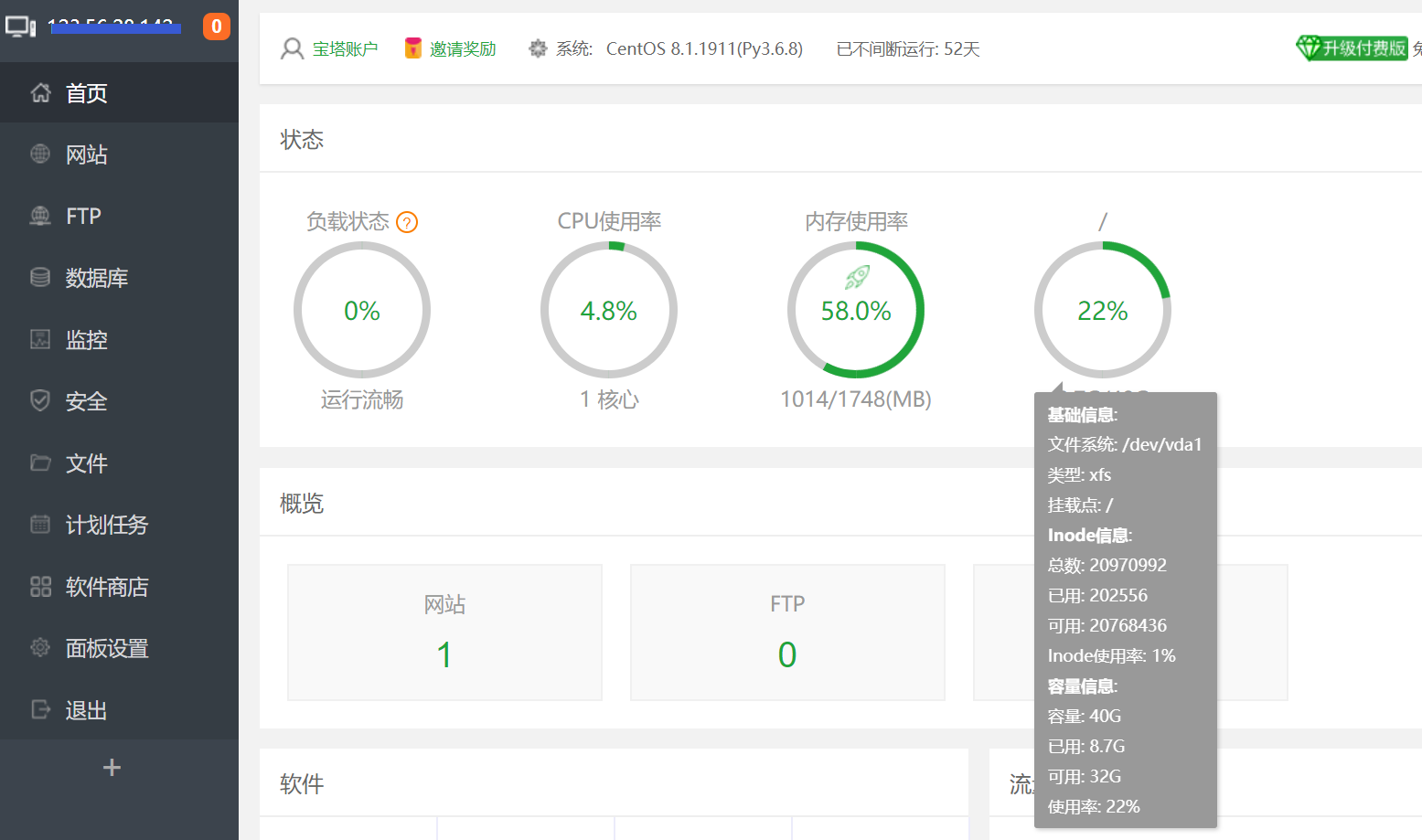Click the folder files icon in sidebar

[x=40, y=463]
